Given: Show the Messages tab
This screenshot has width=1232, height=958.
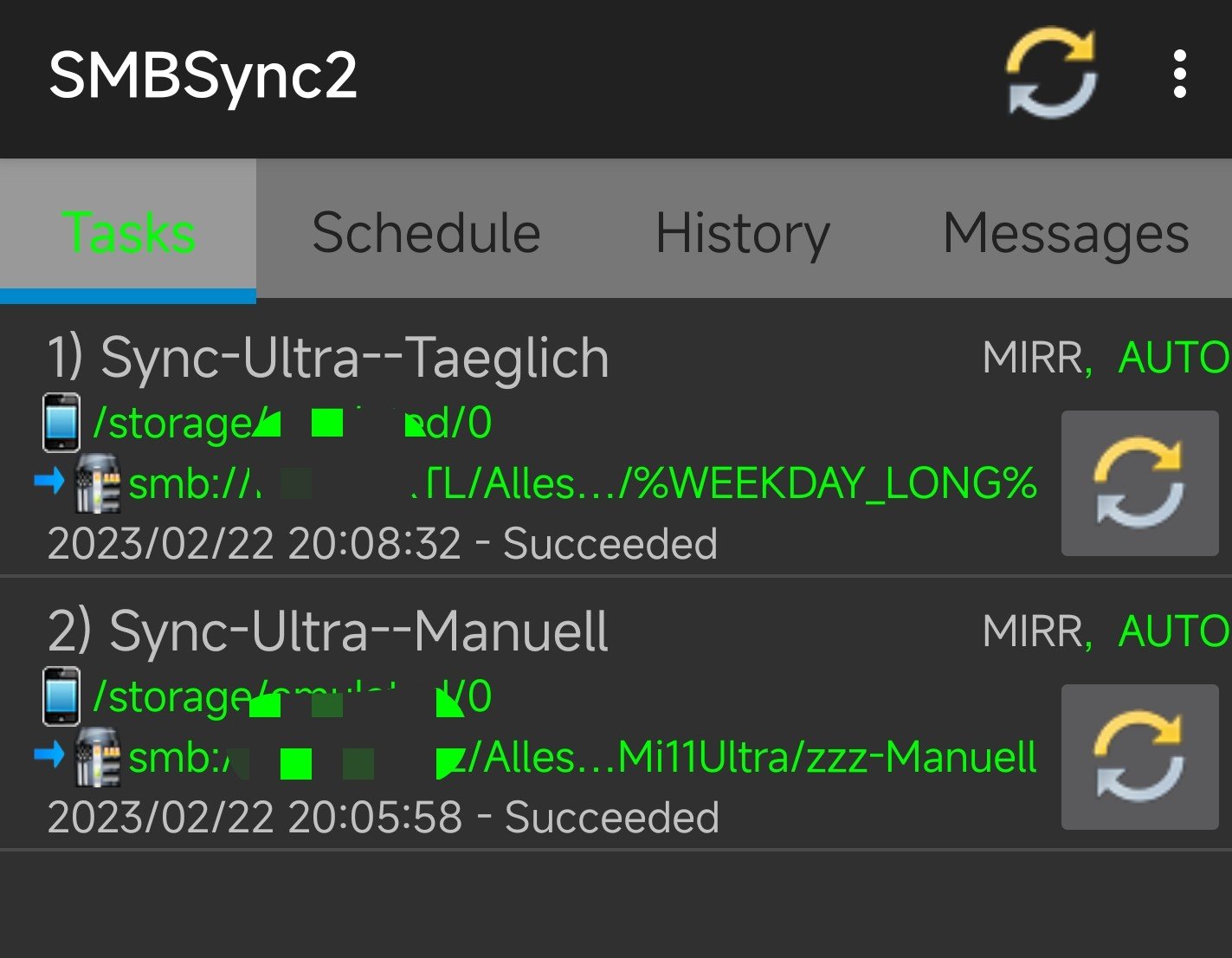Looking at the screenshot, I should [1065, 232].
